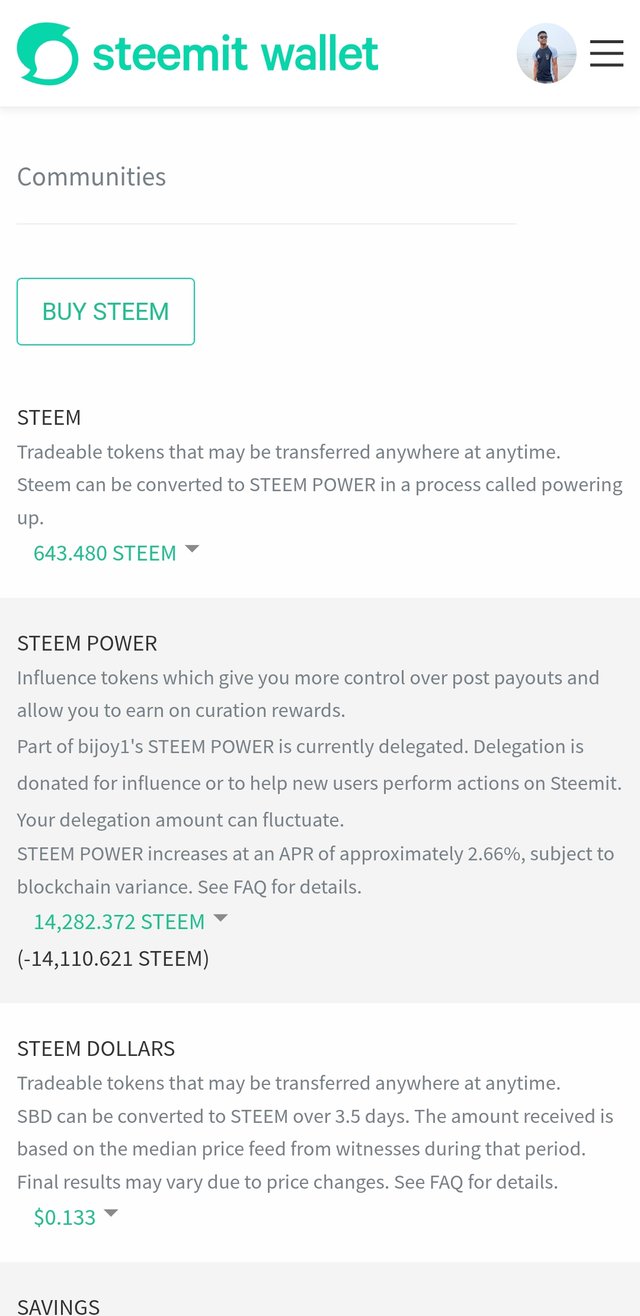Viewport: 640px width, 1316px height.
Task: Open the 643.480 STEEM balance menu
Action: (x=104, y=553)
